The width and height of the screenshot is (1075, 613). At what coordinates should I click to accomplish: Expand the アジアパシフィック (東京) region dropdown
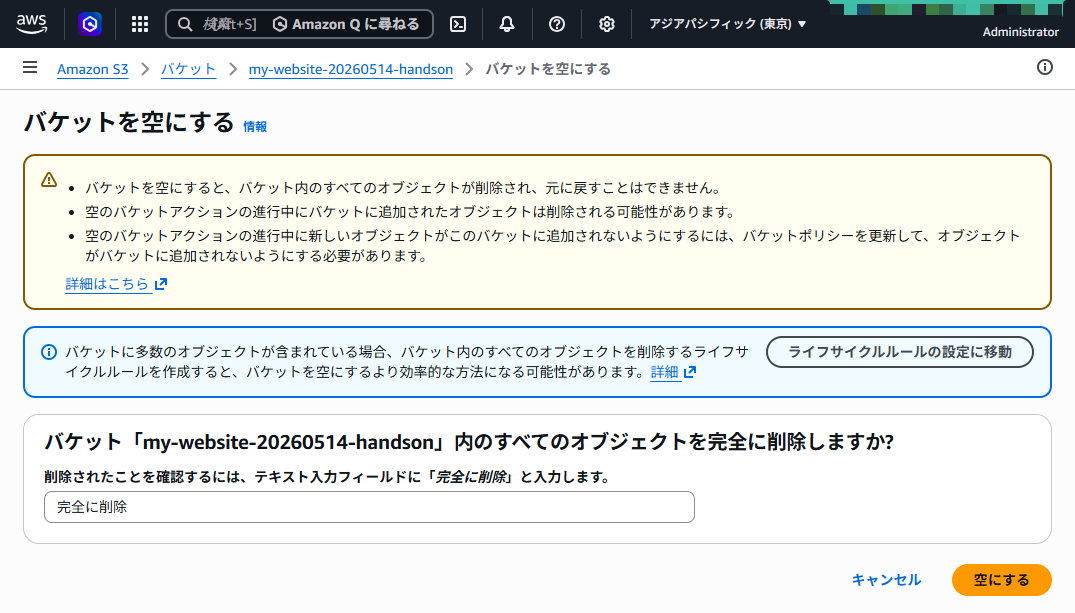(x=727, y=24)
